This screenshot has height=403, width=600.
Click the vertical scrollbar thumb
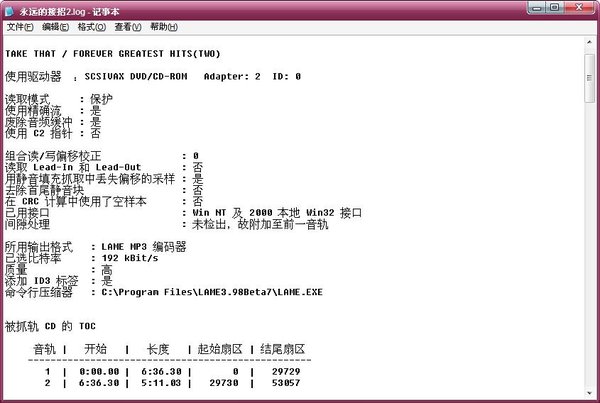tap(589, 78)
